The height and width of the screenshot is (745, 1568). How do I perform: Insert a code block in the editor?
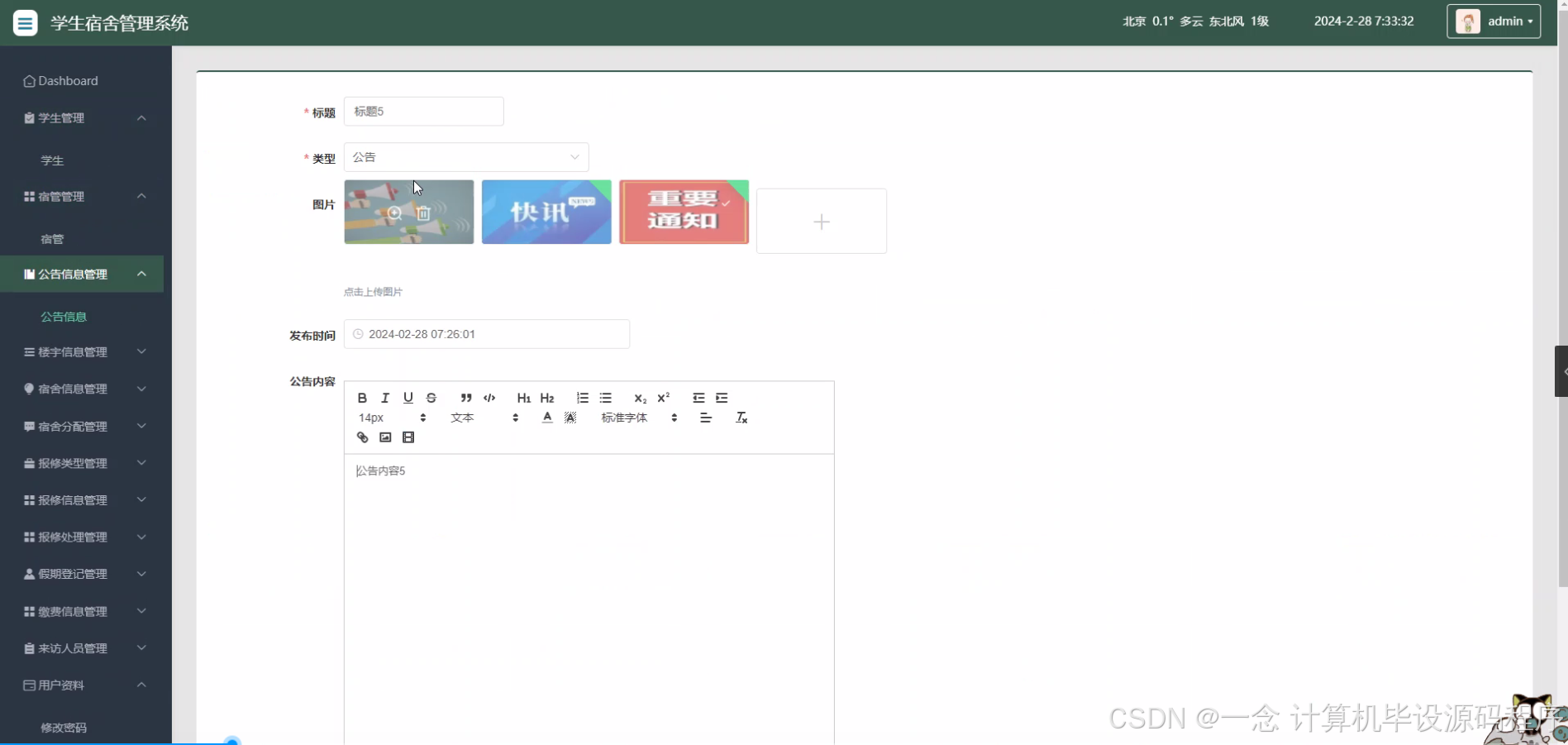489,398
